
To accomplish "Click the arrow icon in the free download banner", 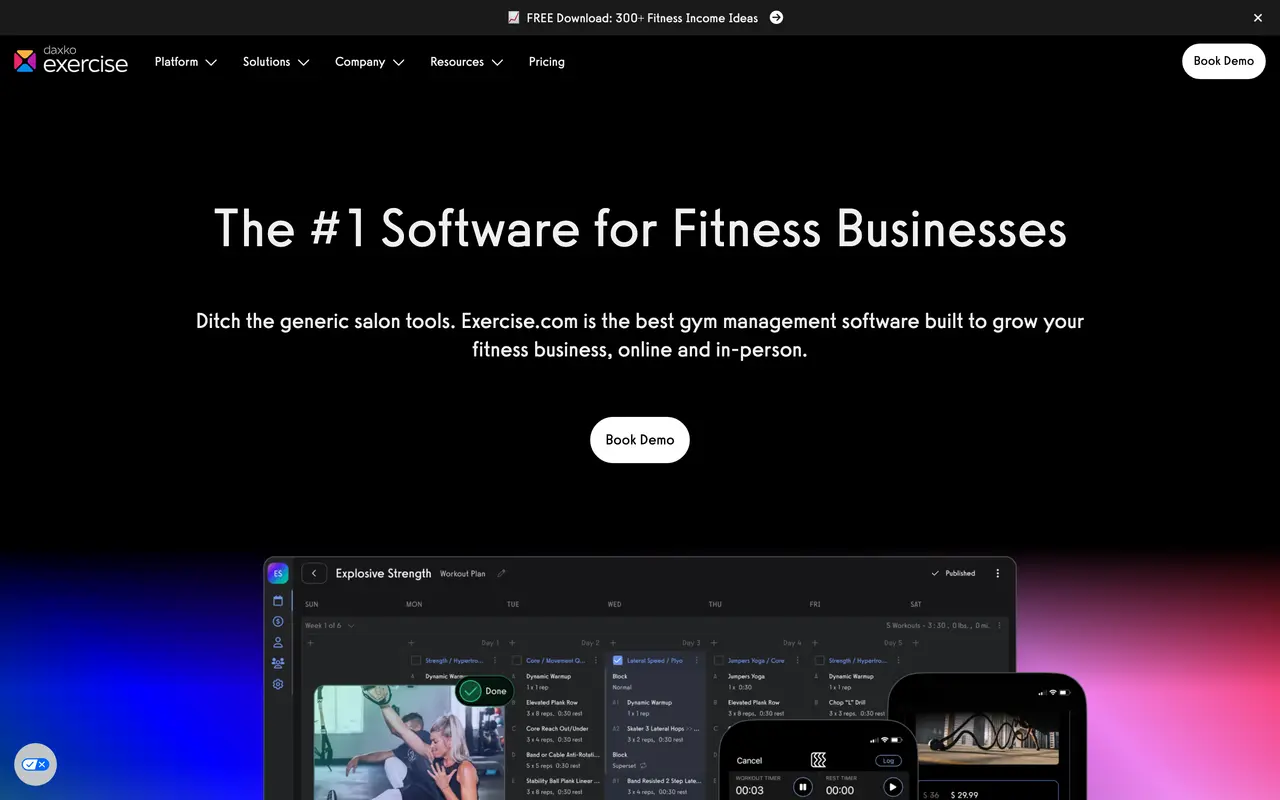I will 776,18.
